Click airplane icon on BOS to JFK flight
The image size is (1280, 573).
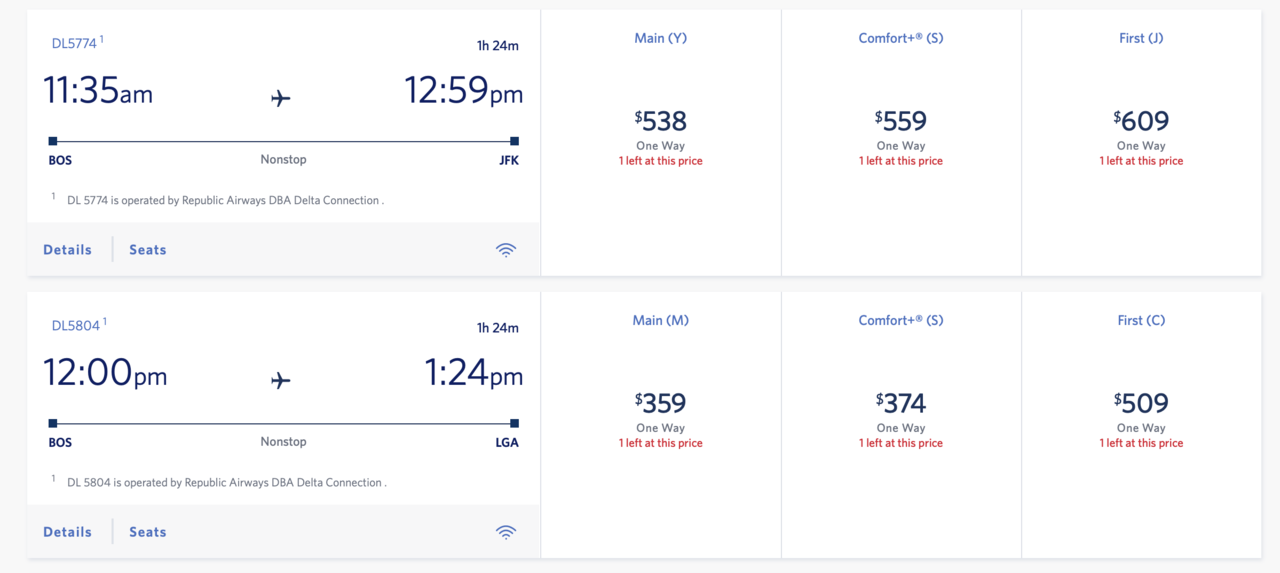coord(281,98)
